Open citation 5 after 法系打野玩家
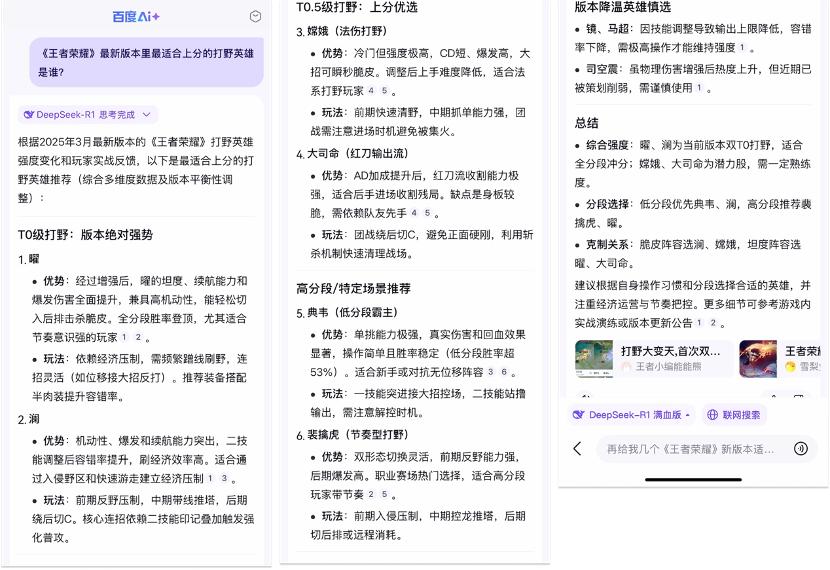The height and width of the screenshot is (570, 830). [x=384, y=91]
